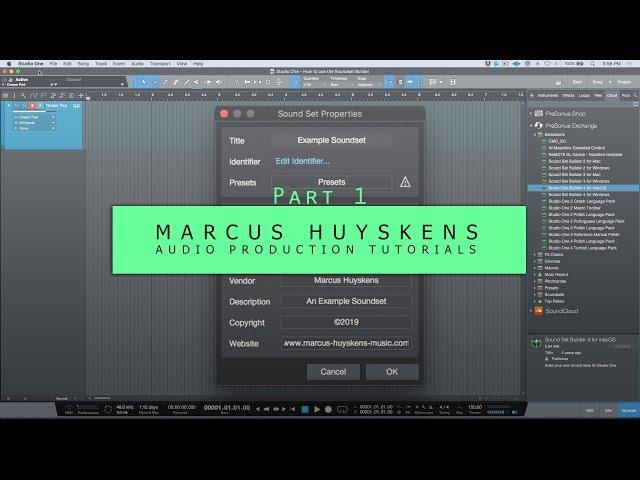Open the Track menu
The height and width of the screenshot is (480, 640).
pyautogui.click(x=101, y=64)
